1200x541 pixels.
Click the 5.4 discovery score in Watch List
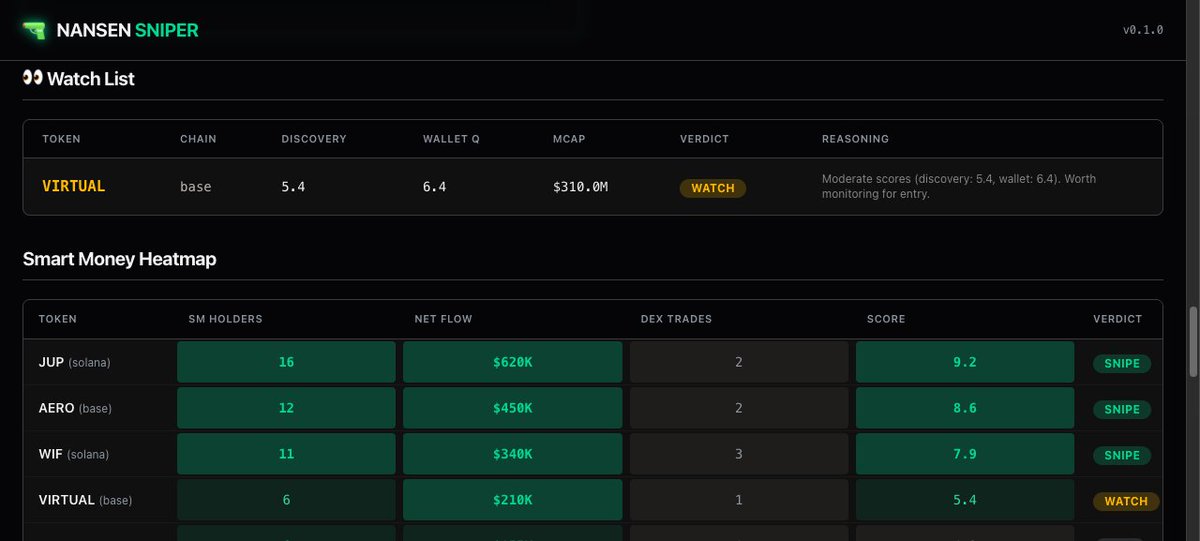click(293, 187)
